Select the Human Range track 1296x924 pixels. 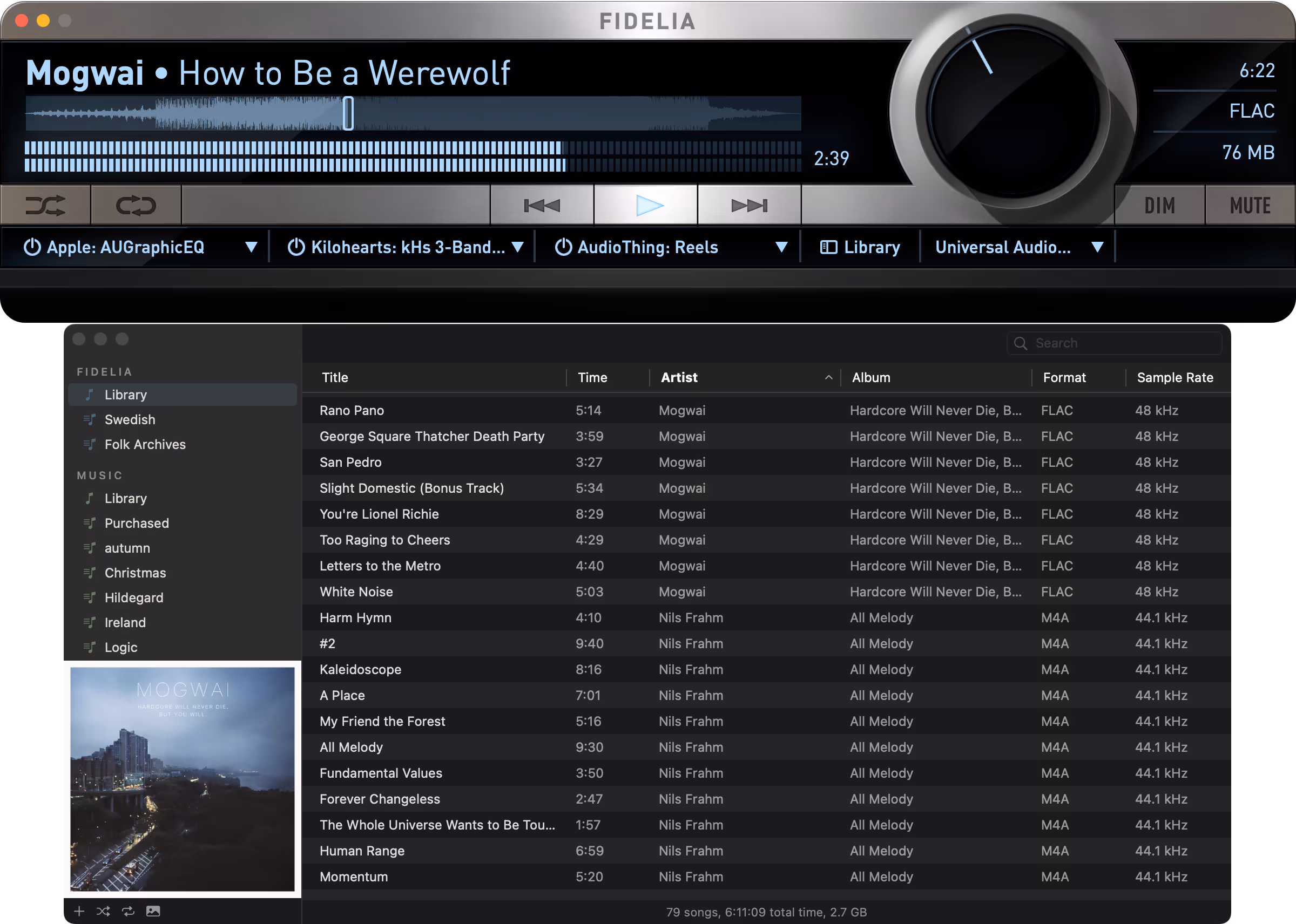pyautogui.click(x=766, y=851)
